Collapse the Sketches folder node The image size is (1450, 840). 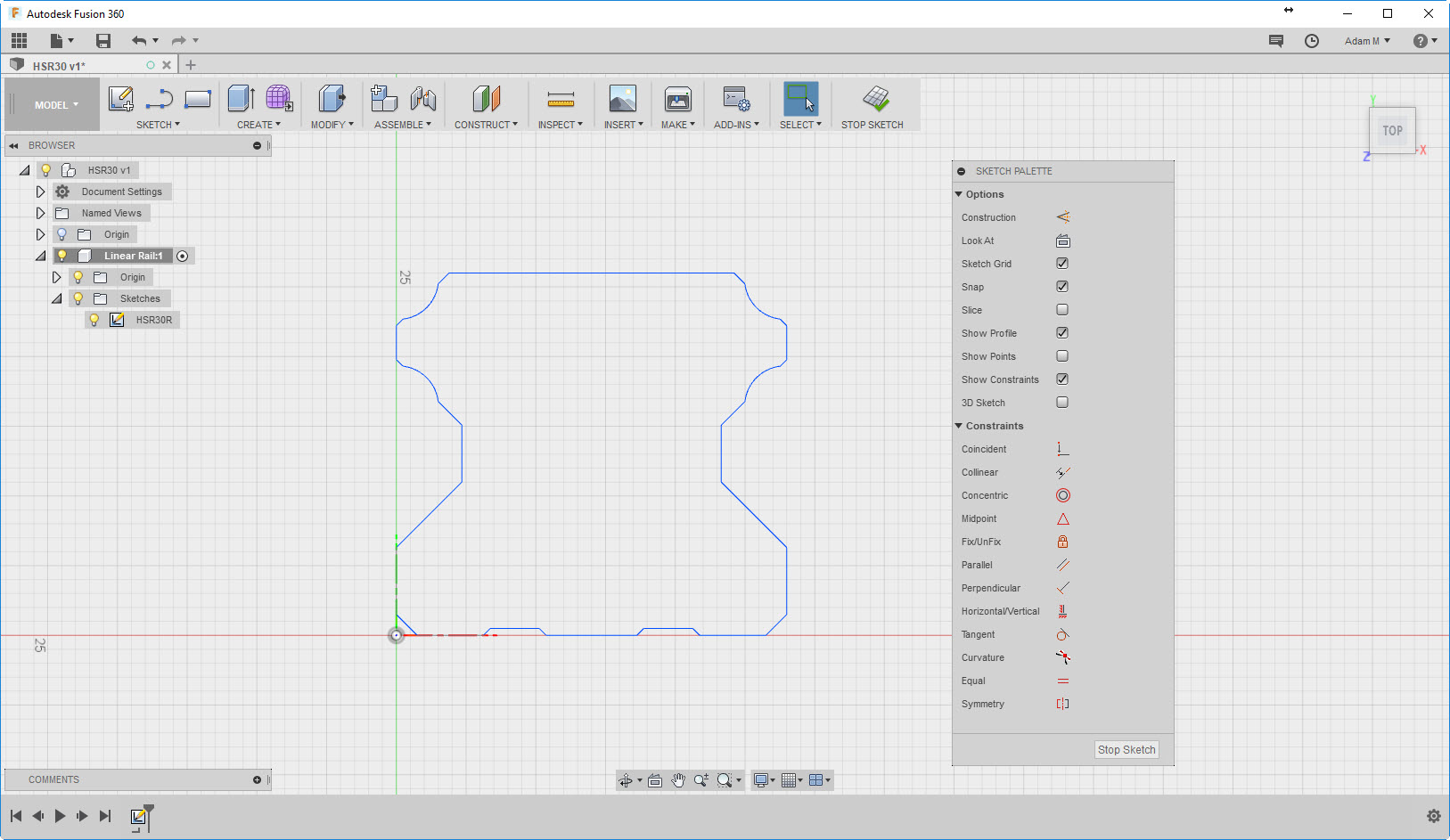point(56,298)
